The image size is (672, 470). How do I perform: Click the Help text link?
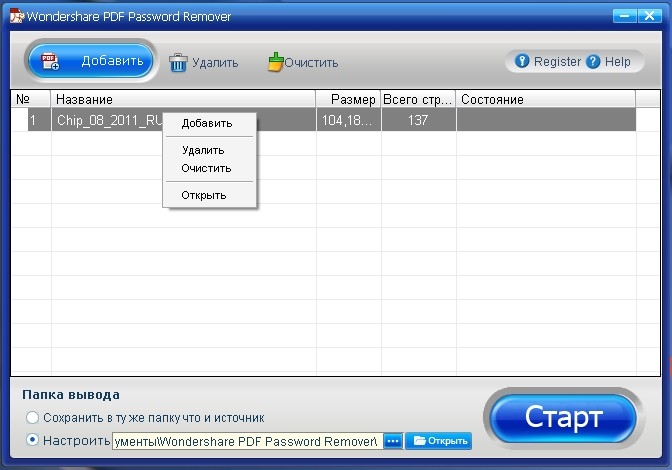point(618,62)
